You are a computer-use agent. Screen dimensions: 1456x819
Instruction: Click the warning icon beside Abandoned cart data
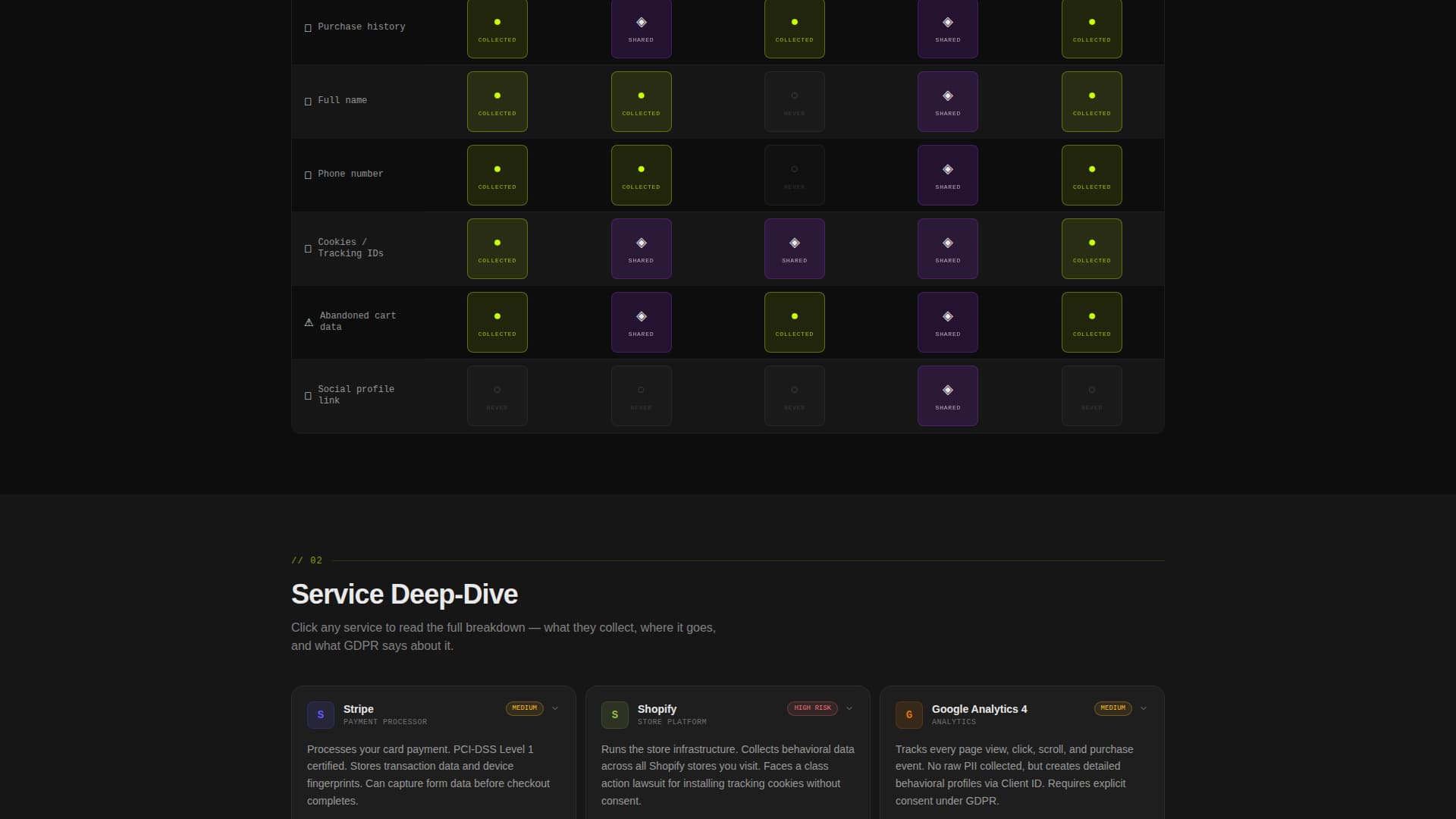point(309,322)
